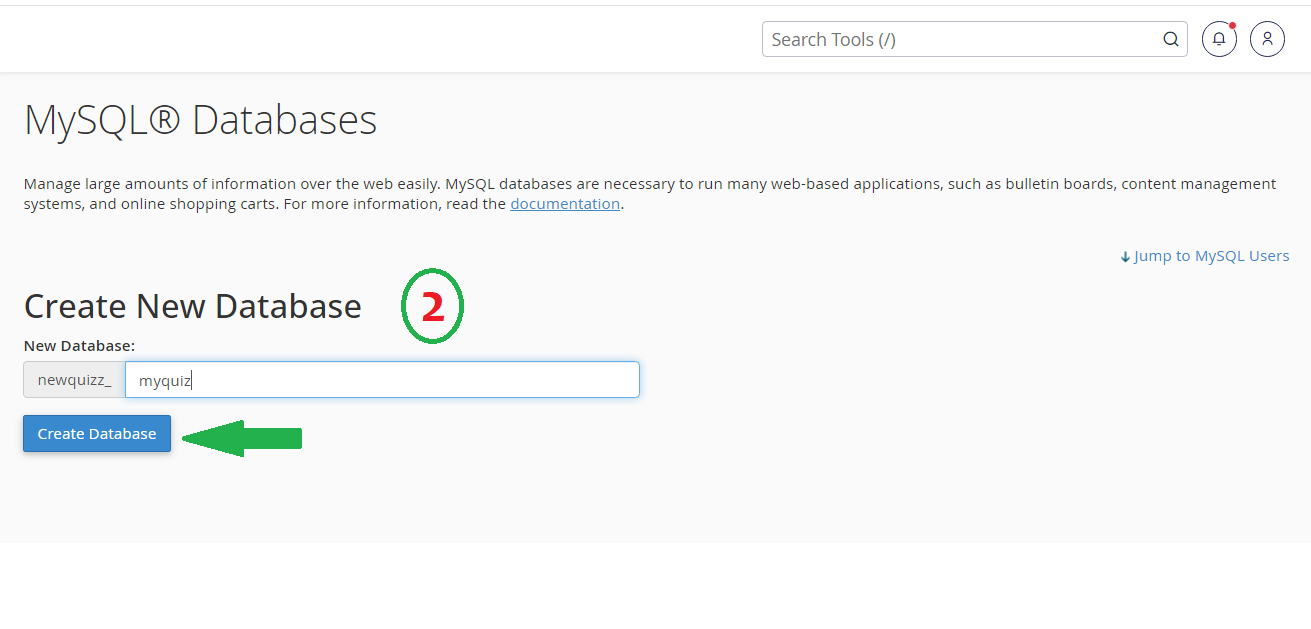
Task: Focus the Search Tools field
Action: [x=975, y=39]
